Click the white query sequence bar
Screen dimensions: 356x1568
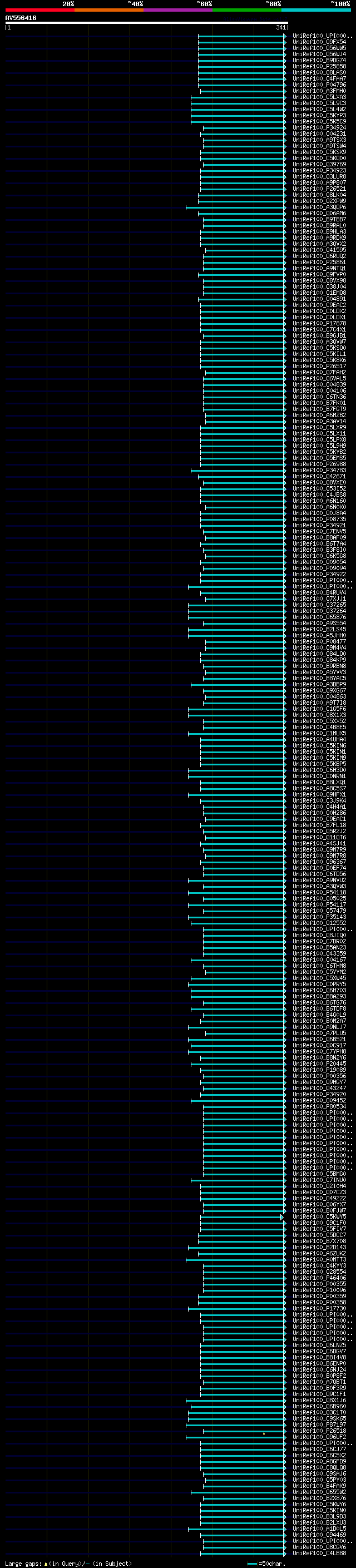[x=147, y=23]
